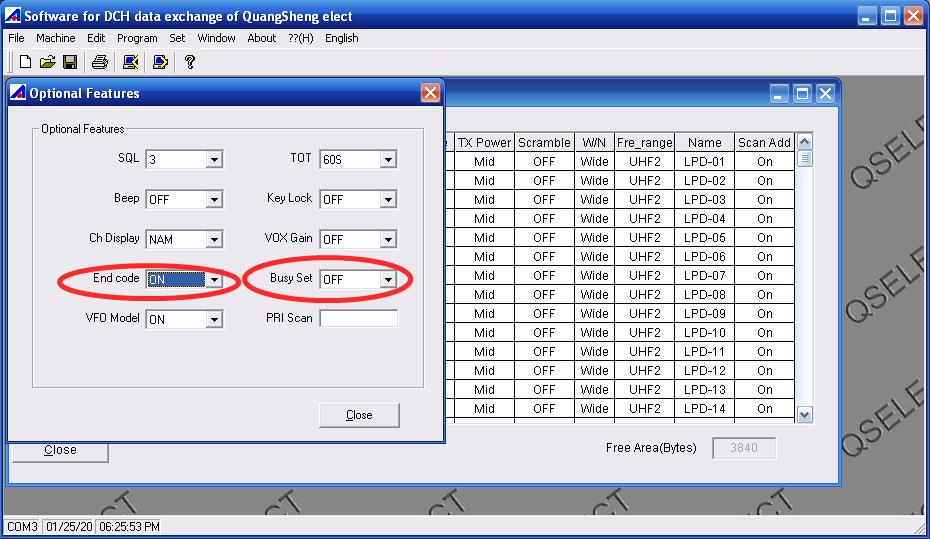Screen dimensions: 930x539
Task: Open the English language menu
Action: [342, 38]
